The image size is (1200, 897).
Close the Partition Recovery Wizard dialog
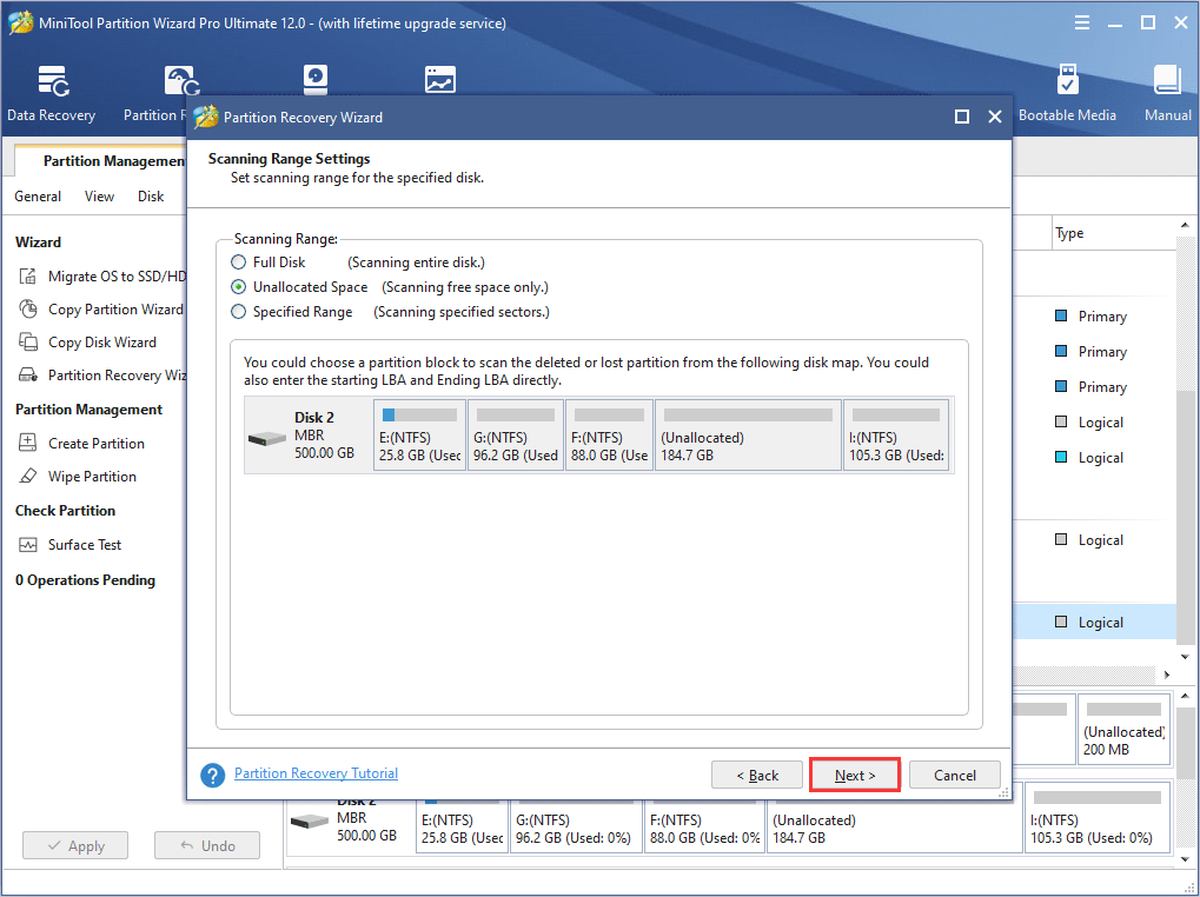click(x=995, y=117)
